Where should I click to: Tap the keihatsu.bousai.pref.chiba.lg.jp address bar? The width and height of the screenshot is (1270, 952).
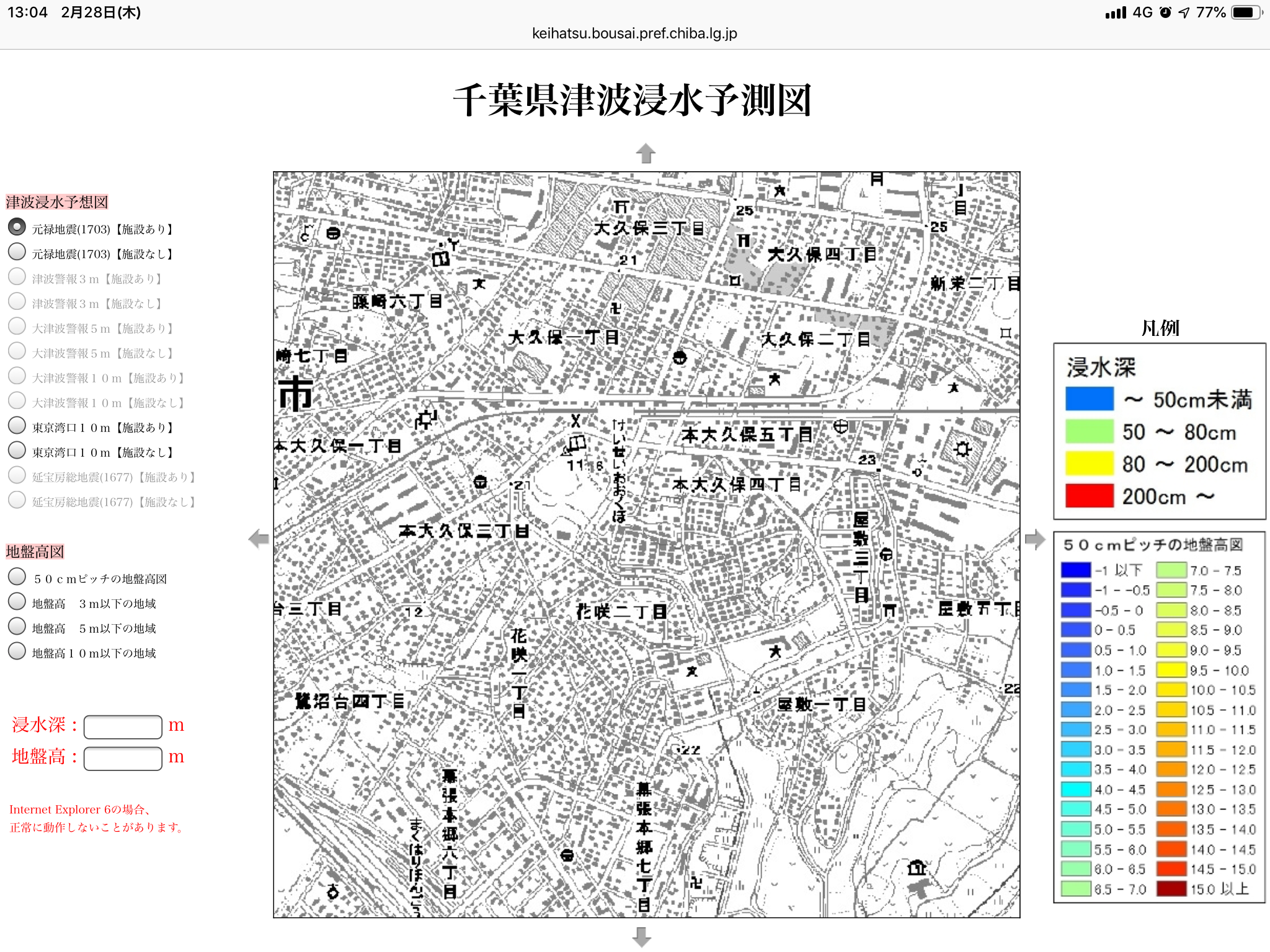634,33
